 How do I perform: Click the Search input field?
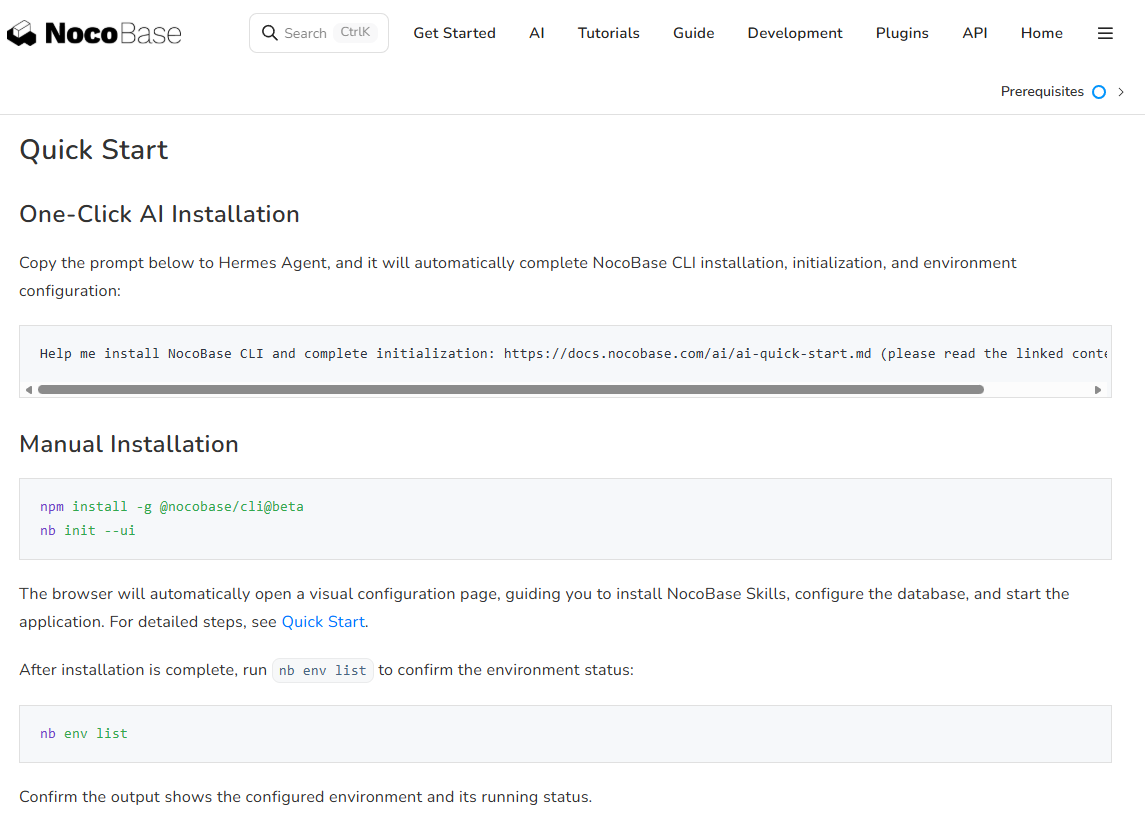(x=319, y=33)
